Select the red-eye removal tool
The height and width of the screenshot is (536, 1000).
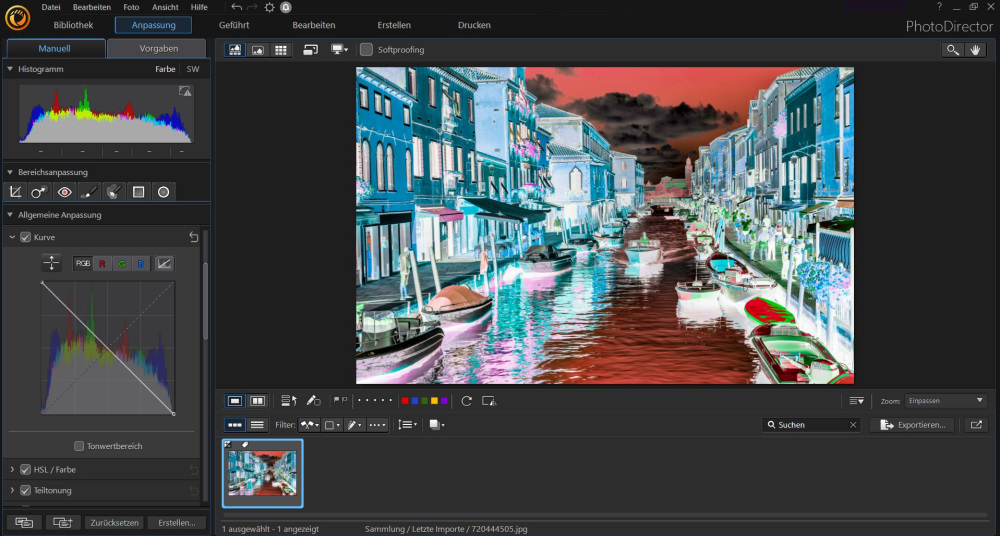[64, 191]
